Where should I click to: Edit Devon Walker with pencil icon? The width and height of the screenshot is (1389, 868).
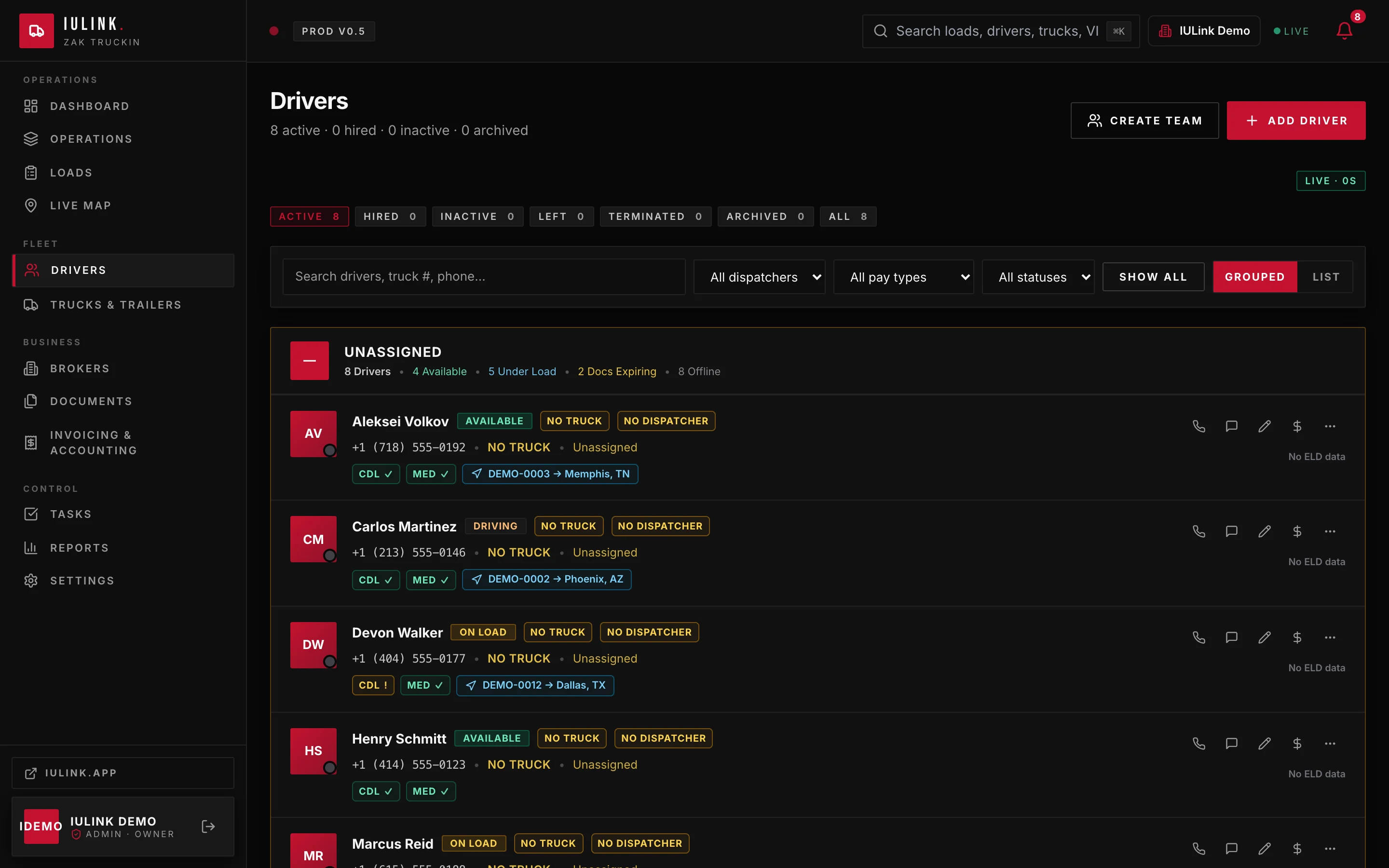point(1264,637)
